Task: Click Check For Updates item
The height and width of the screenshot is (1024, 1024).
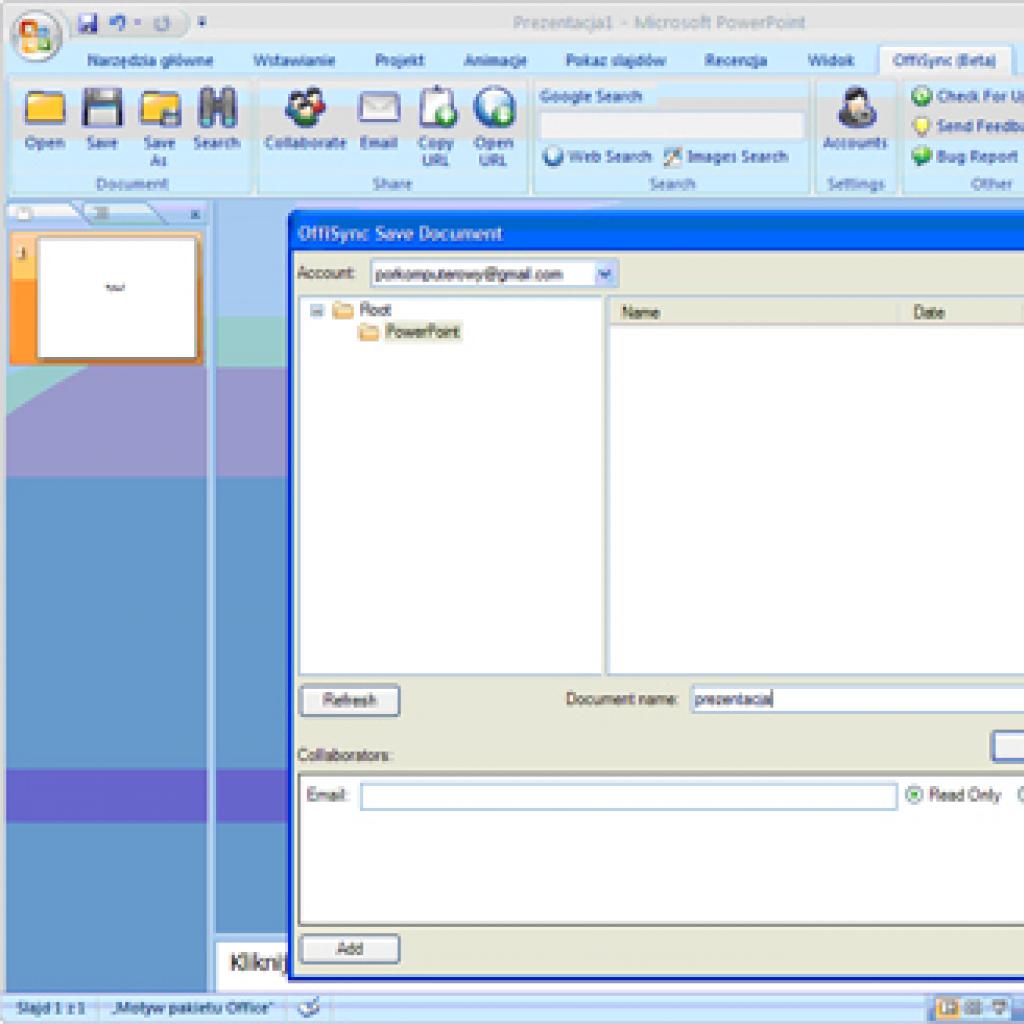Action: point(967,96)
